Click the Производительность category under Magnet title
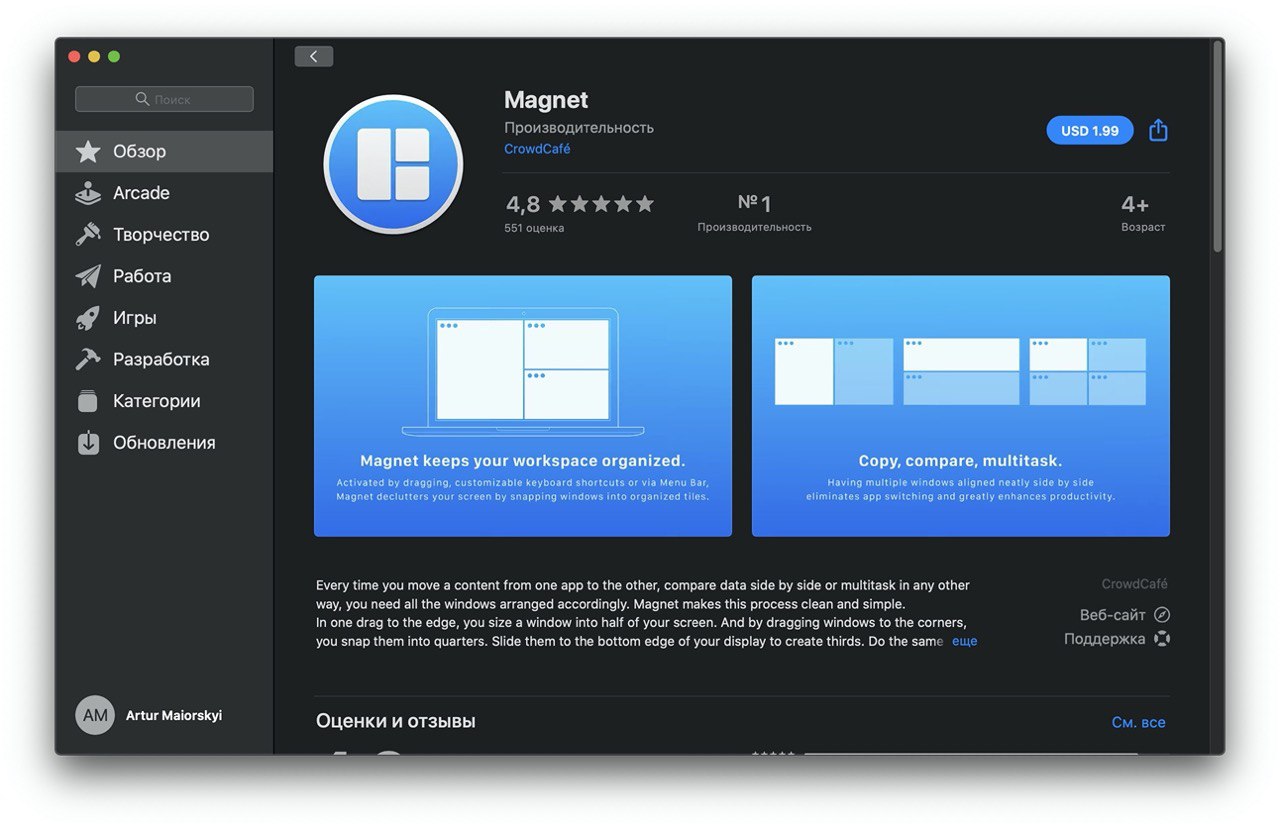1280x828 pixels. [579, 128]
